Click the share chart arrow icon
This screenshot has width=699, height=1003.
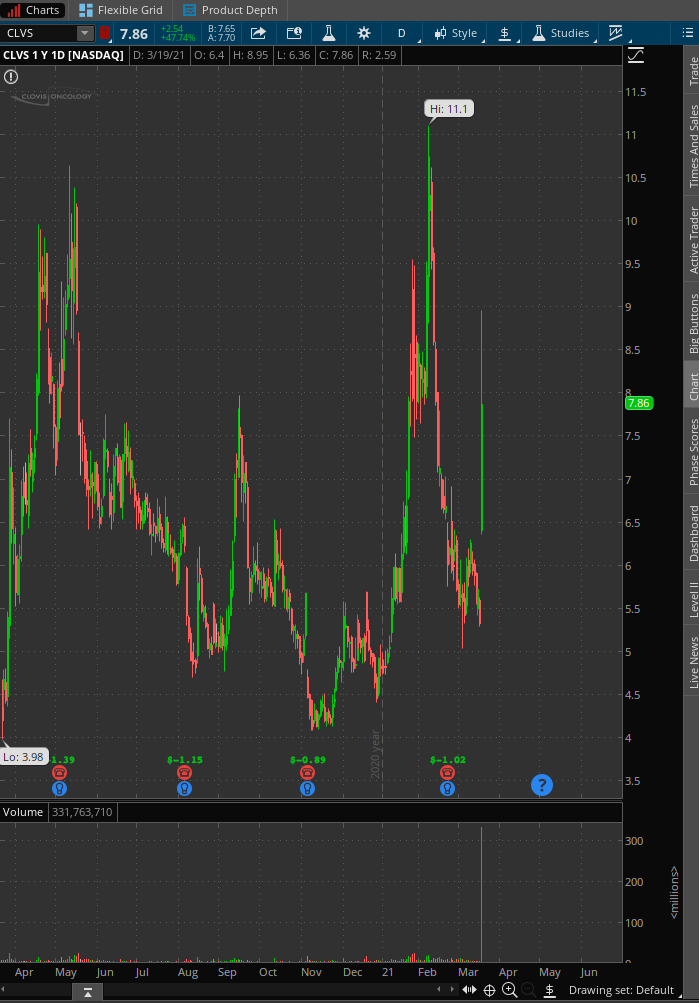pyautogui.click(x=258, y=33)
